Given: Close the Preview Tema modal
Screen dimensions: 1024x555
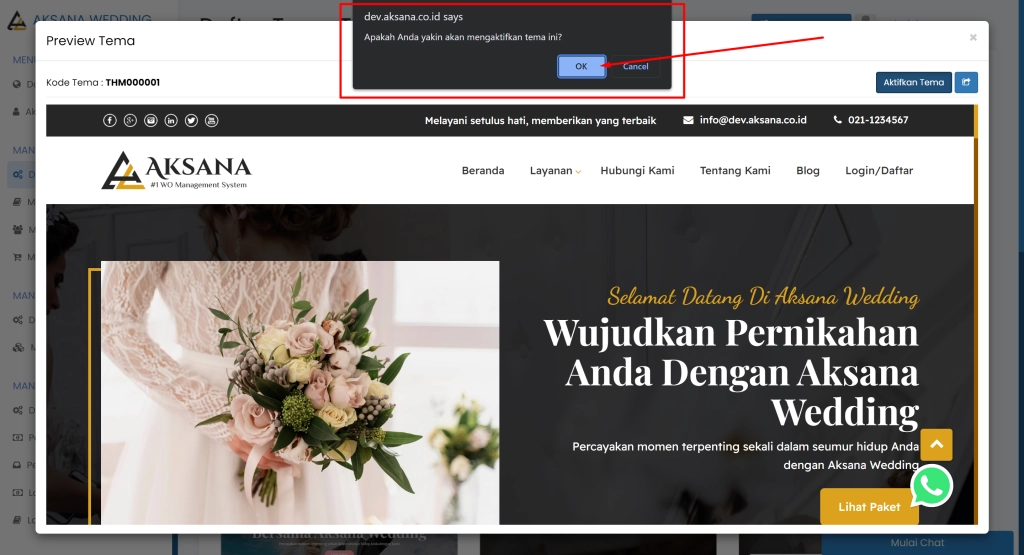Looking at the screenshot, I should coord(973,37).
